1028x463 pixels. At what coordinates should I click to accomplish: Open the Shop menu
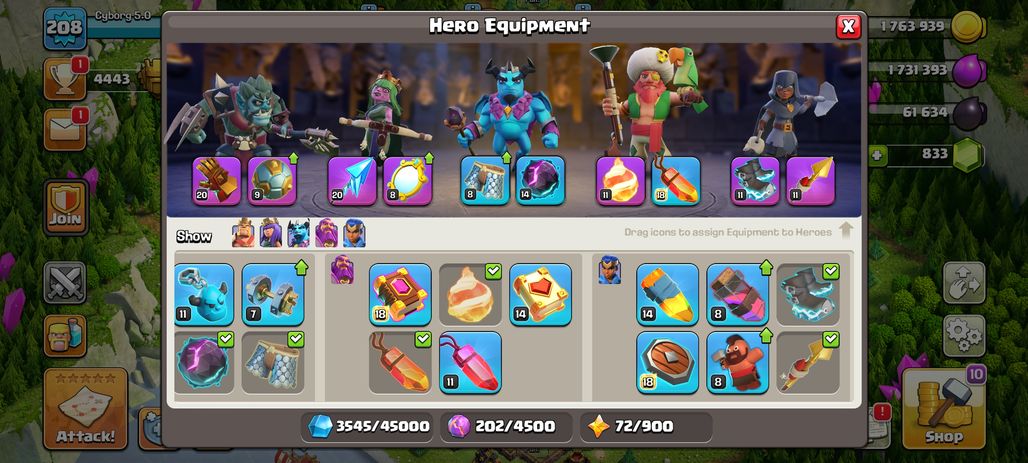click(944, 409)
